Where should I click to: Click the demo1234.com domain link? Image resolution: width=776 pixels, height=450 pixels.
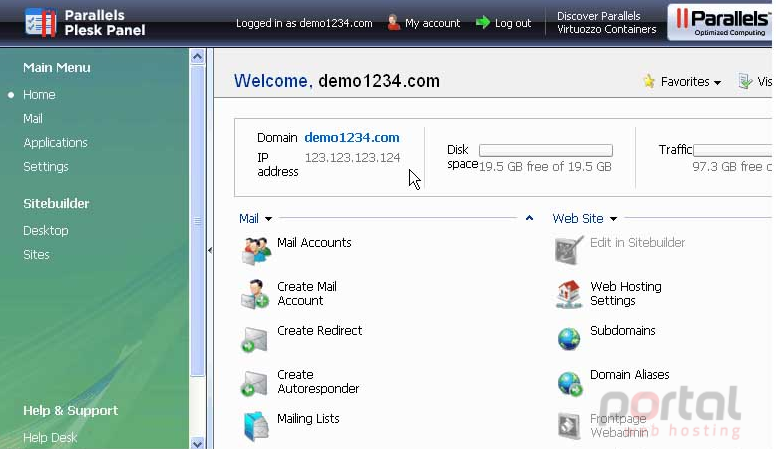point(352,138)
